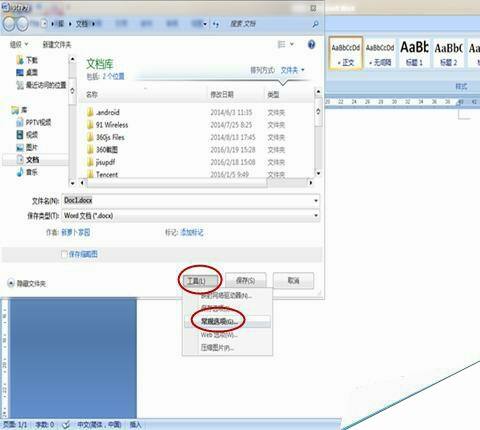Choose Web 选项 in the tools menu
Viewport: 480px width, 430px height.
pos(219,335)
